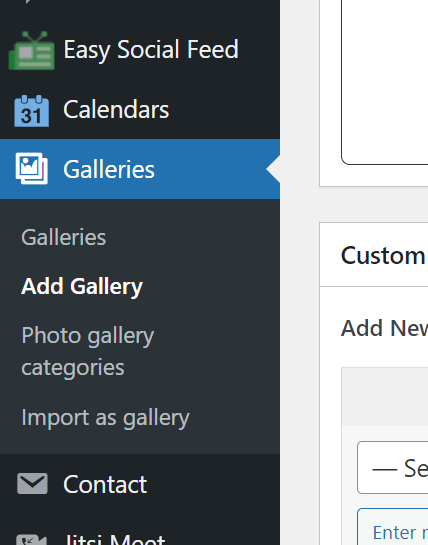Focus the Enter new field input
Screen dimensions: 428x545
(393, 527)
